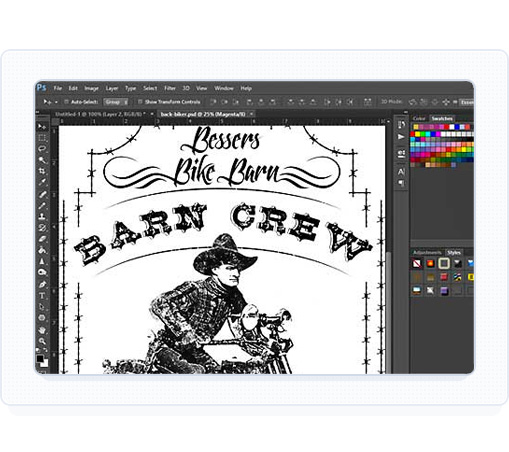Open the Image menu

click(x=91, y=88)
